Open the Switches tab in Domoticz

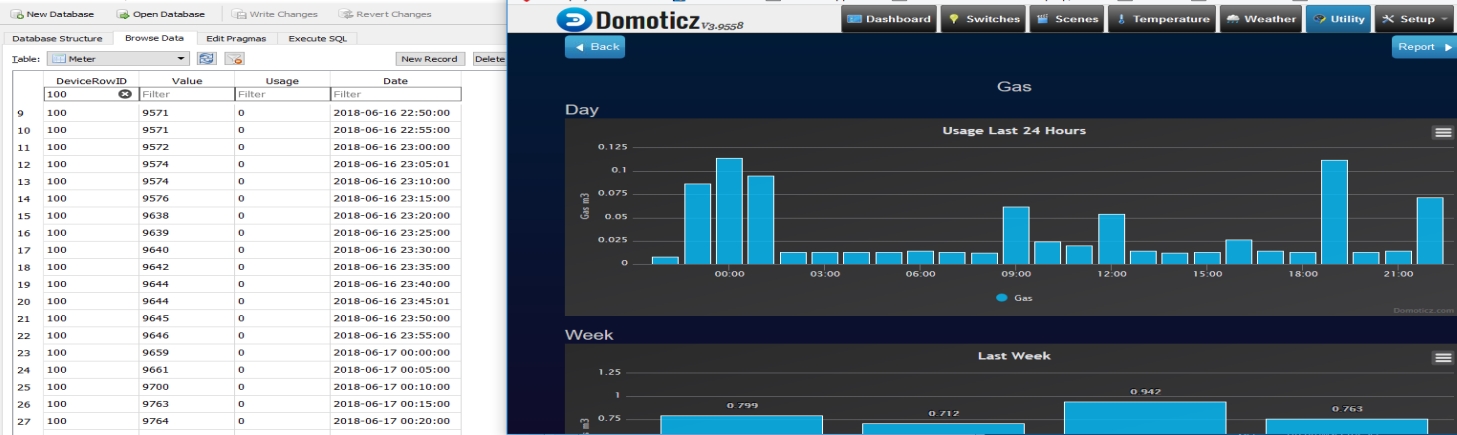[x=983, y=19]
